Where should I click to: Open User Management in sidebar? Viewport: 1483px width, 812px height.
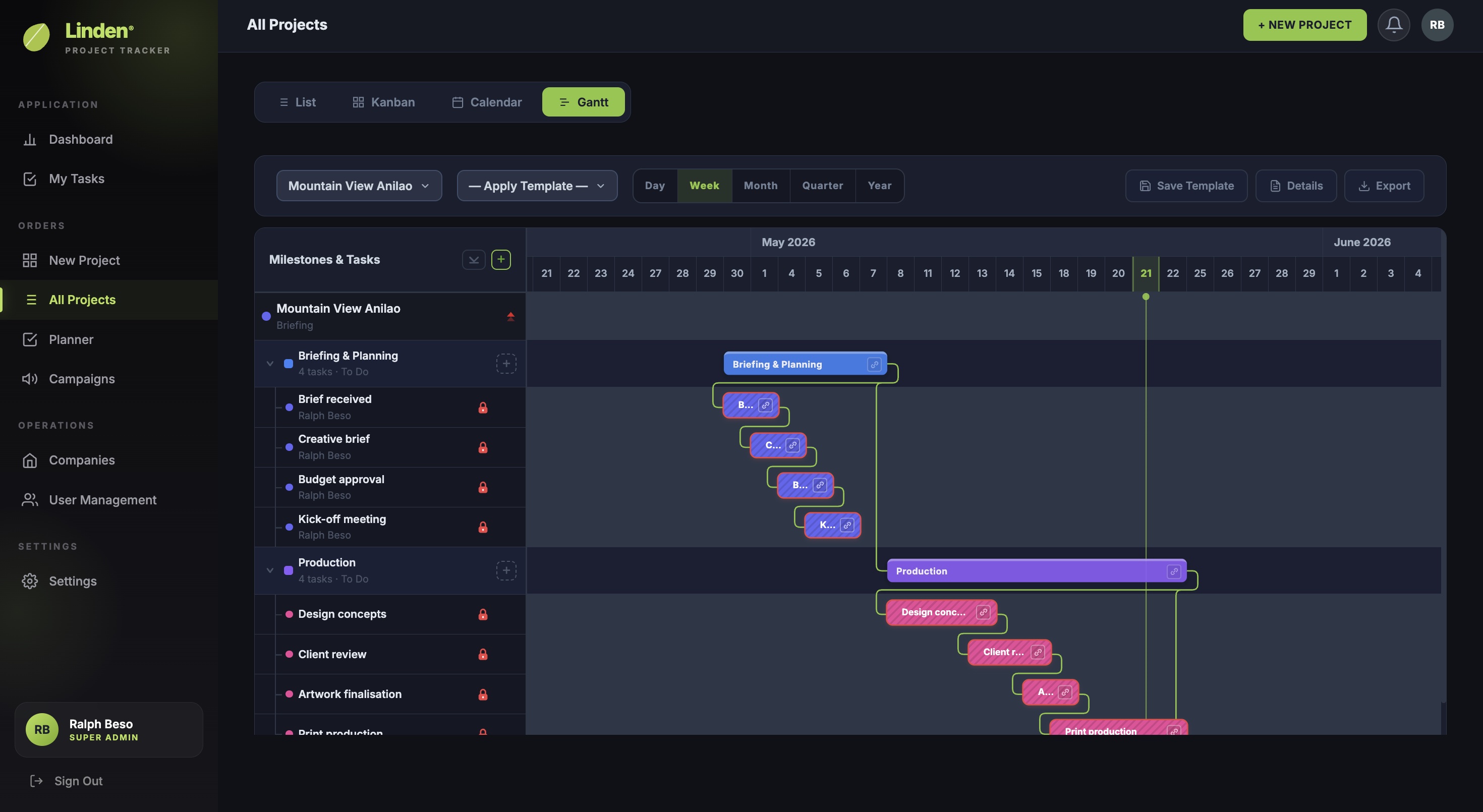(109, 499)
